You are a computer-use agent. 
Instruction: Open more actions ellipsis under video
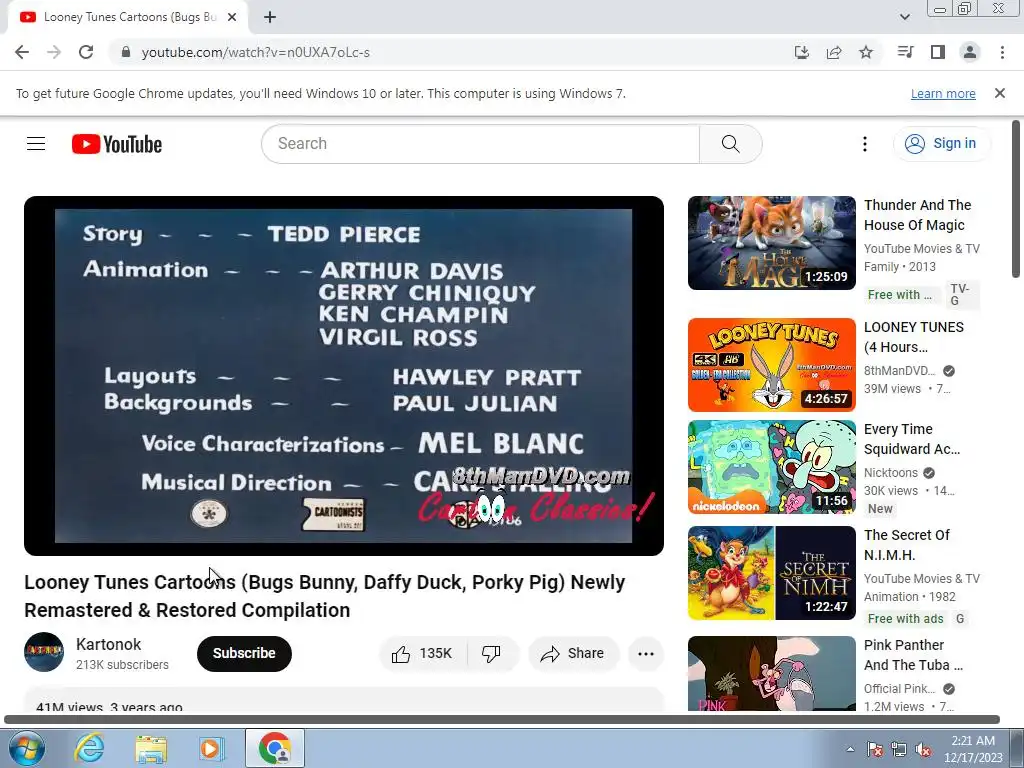click(646, 654)
